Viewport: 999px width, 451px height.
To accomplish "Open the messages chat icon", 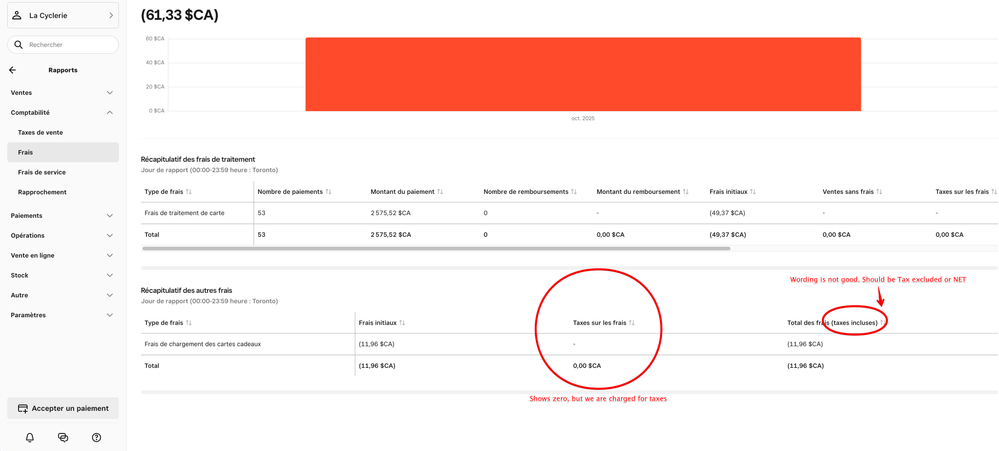I will pos(63,437).
